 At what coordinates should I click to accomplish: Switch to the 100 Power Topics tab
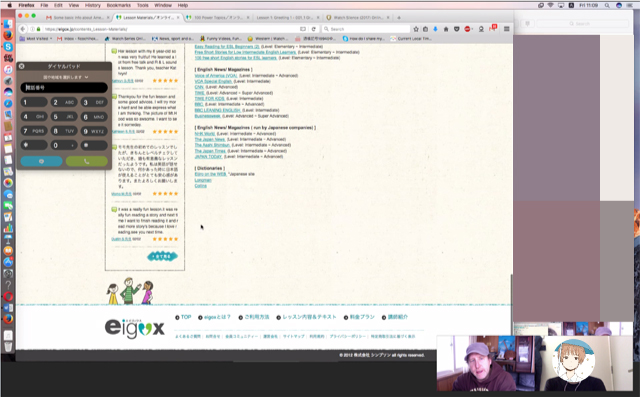coord(217,18)
